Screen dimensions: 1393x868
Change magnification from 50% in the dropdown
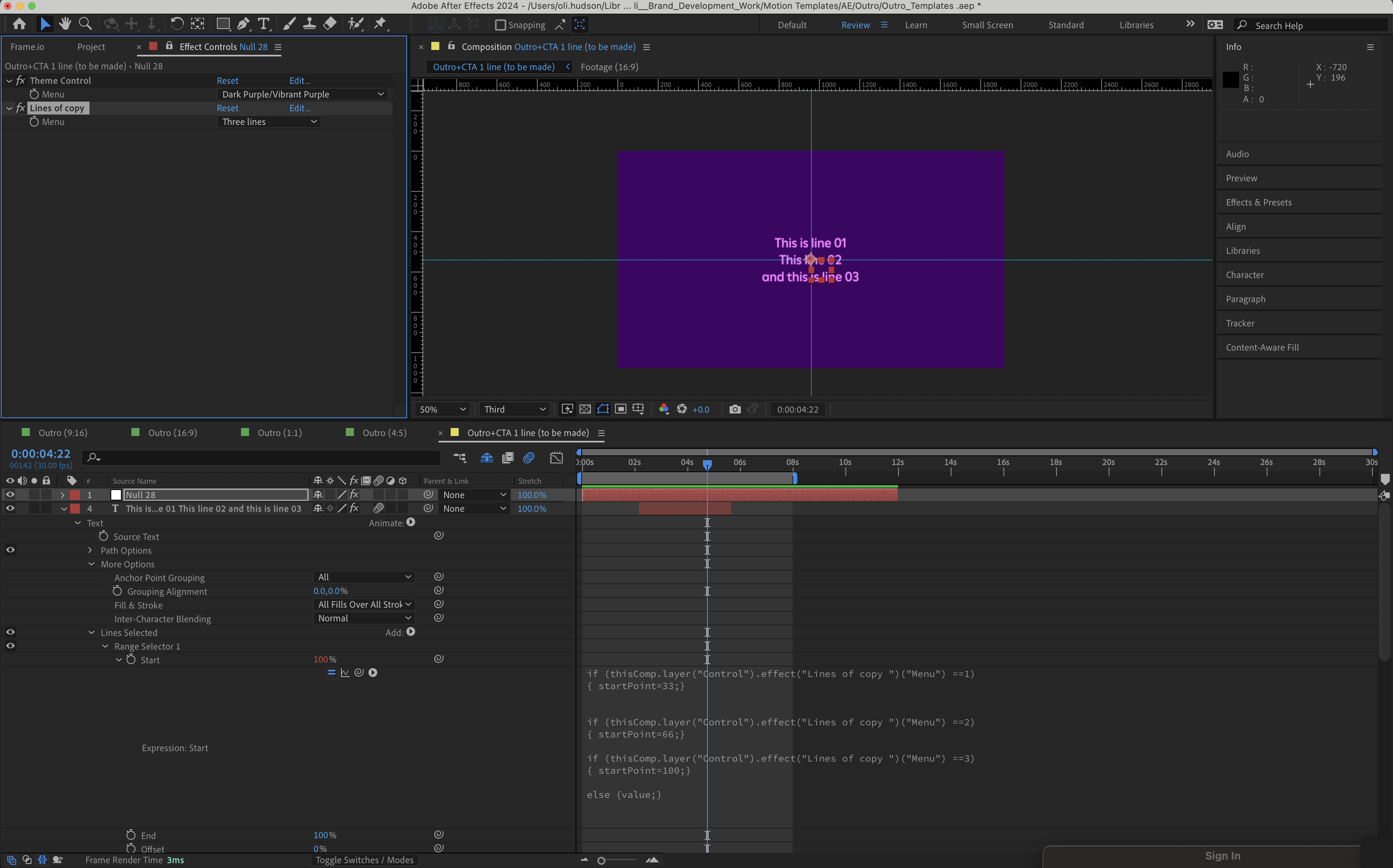pyautogui.click(x=441, y=409)
